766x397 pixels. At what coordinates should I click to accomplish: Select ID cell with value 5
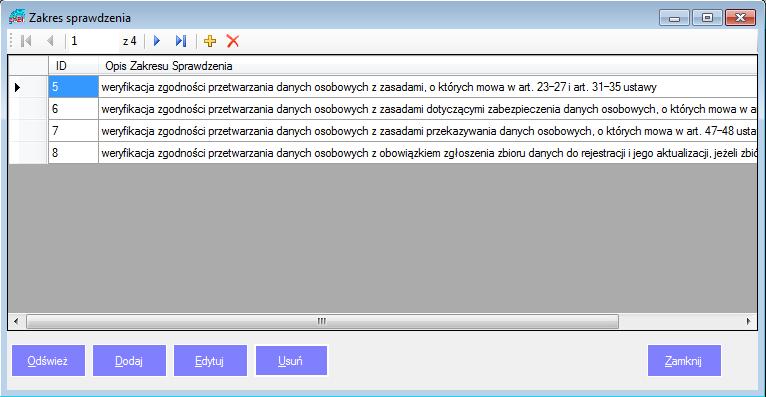pyautogui.click(x=73, y=87)
